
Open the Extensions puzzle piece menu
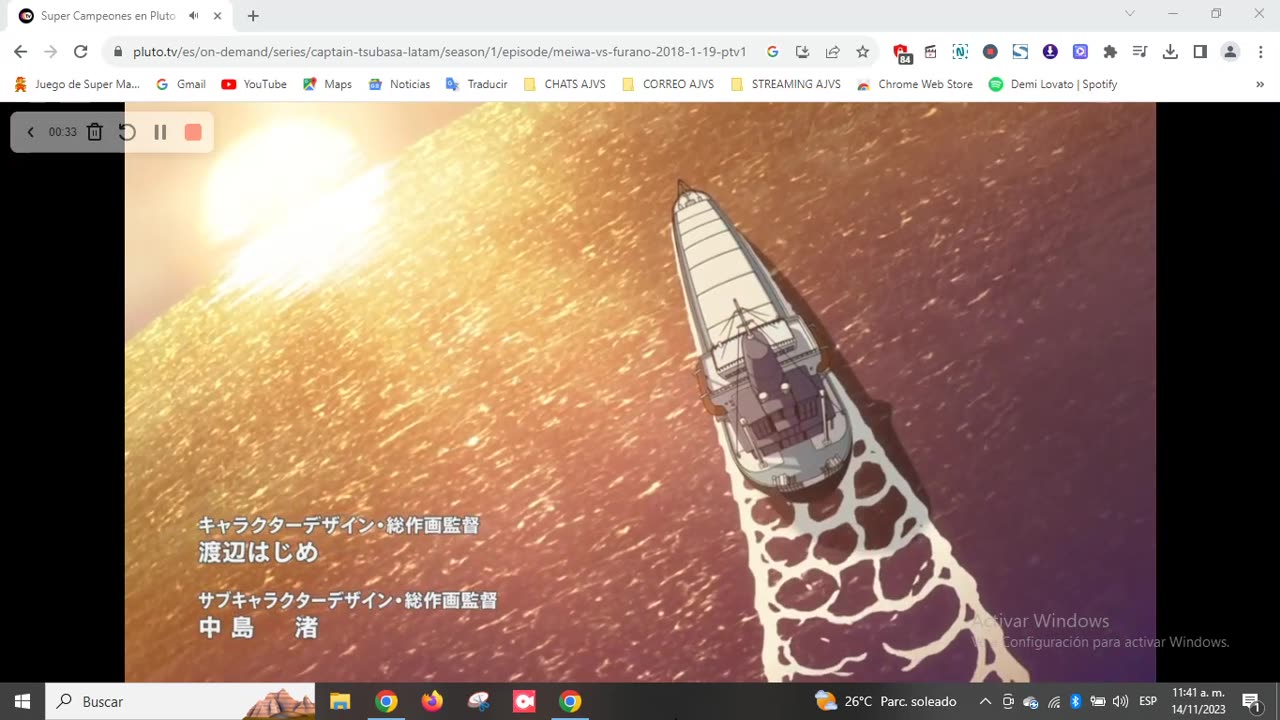click(x=1110, y=52)
